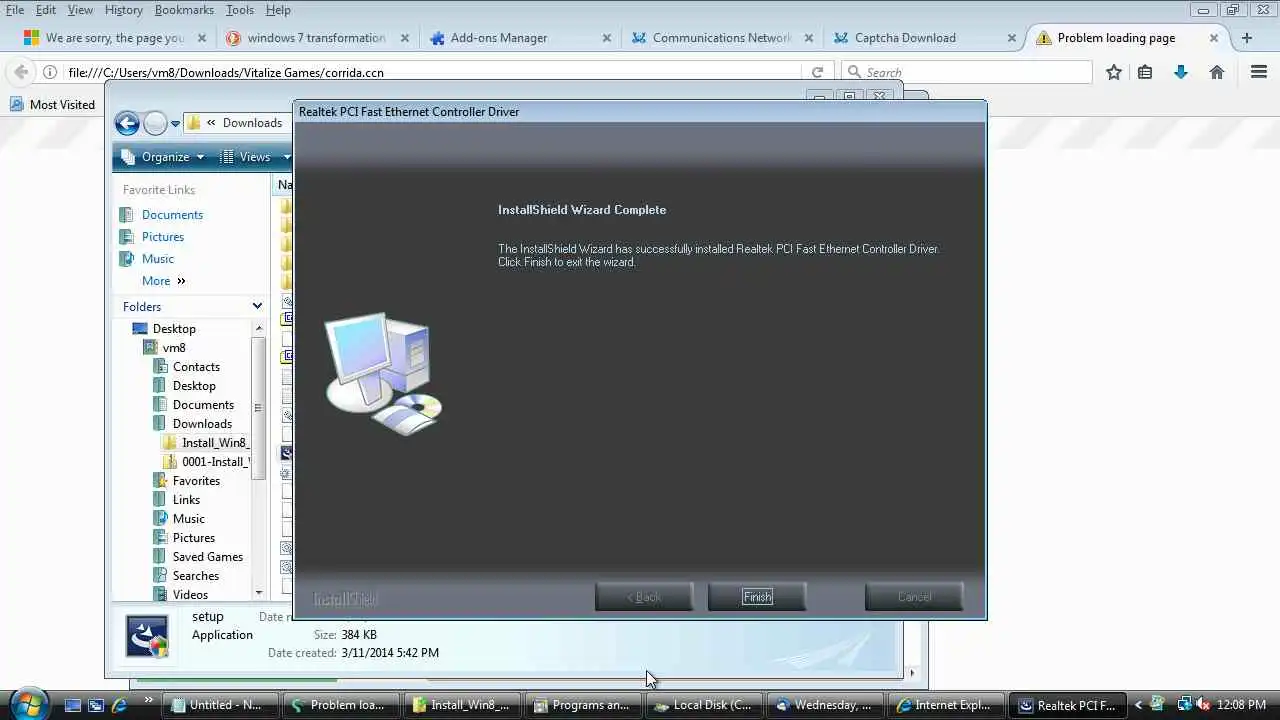Open Pictures favorite link

[x=163, y=237]
